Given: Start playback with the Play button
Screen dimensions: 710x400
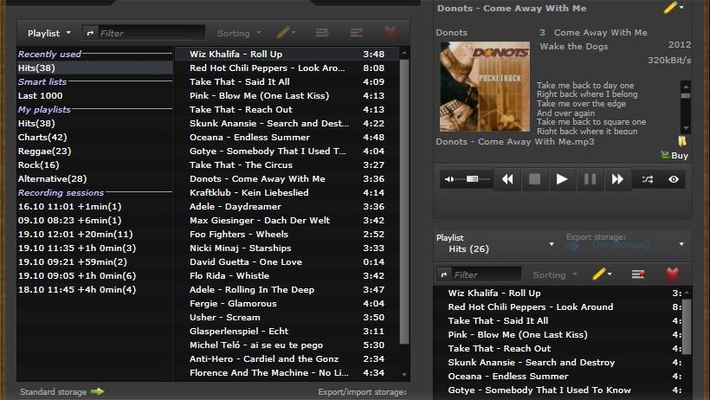Looking at the screenshot, I should coord(562,179).
